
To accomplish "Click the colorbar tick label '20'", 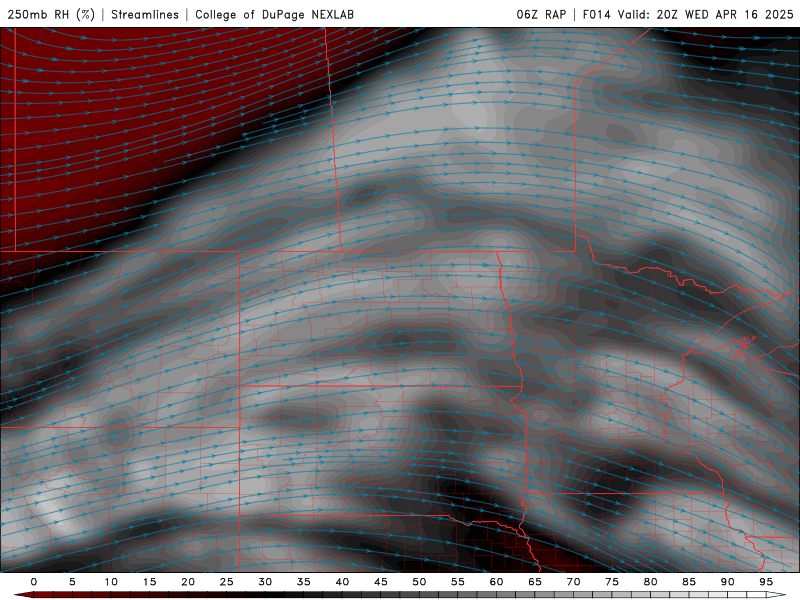I will tap(188, 582).
